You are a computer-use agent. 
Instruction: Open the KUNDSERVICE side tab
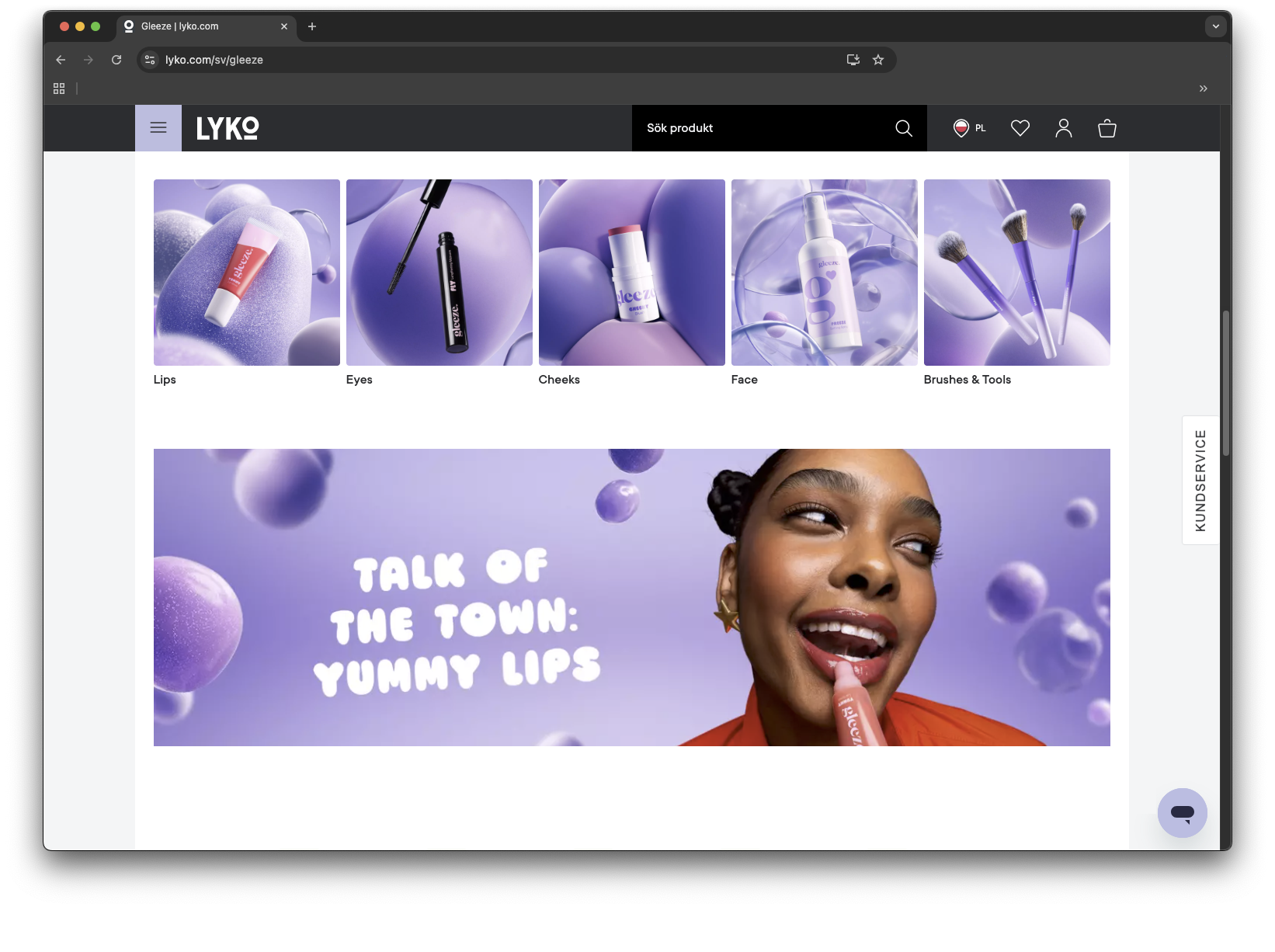(1200, 481)
